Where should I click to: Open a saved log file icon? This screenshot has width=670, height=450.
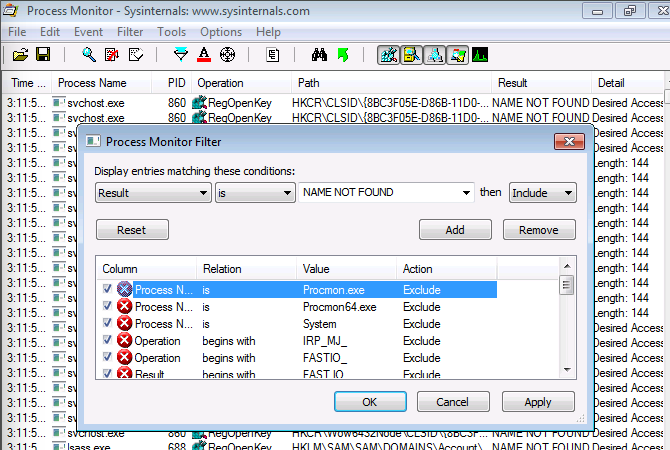click(x=20, y=55)
